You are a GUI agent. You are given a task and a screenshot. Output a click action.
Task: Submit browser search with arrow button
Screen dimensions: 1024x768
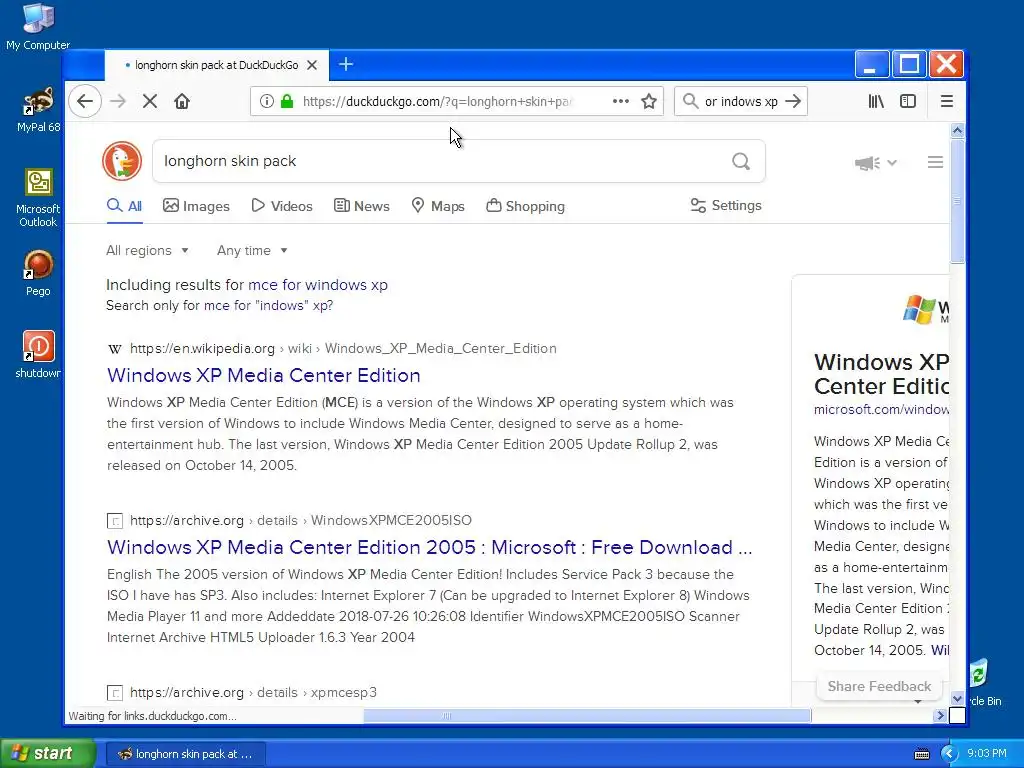click(793, 101)
